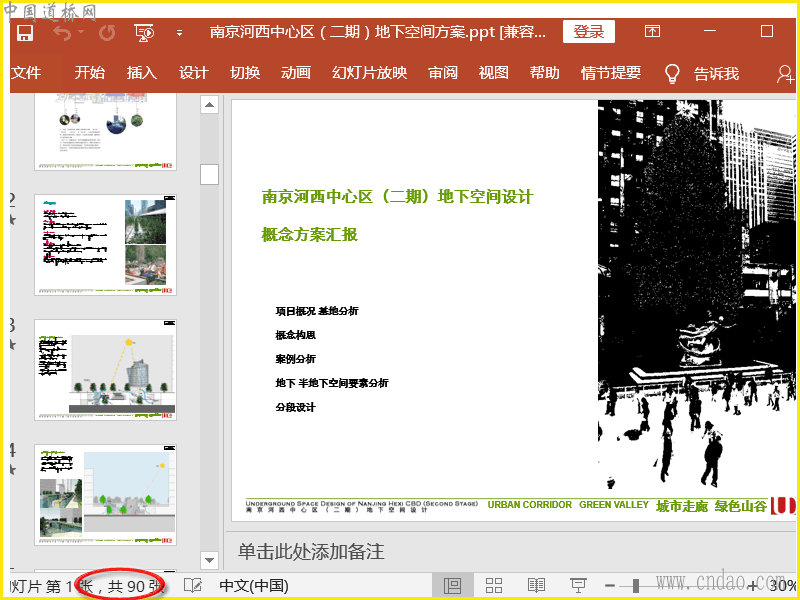
Task: Switch to Slide Sorter view icon
Action: [x=494, y=585]
